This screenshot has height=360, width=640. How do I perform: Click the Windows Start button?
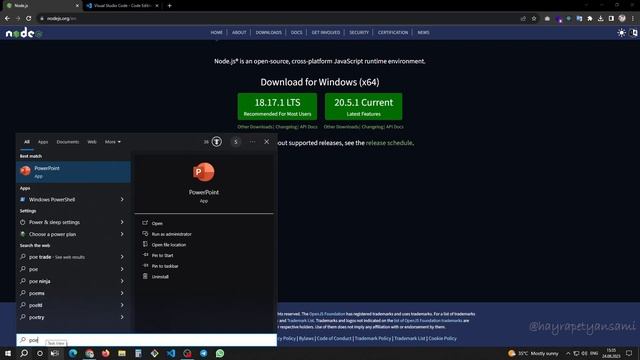8,353
